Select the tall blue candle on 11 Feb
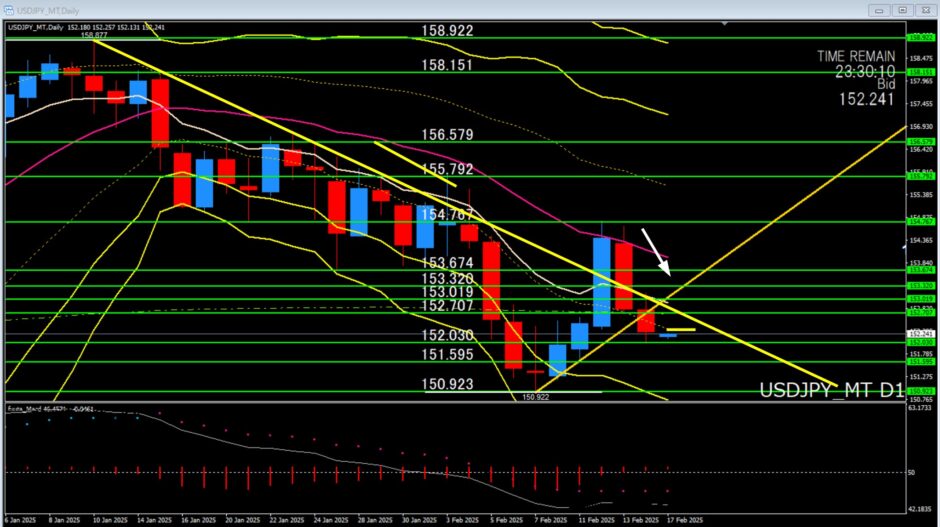 click(x=602, y=282)
